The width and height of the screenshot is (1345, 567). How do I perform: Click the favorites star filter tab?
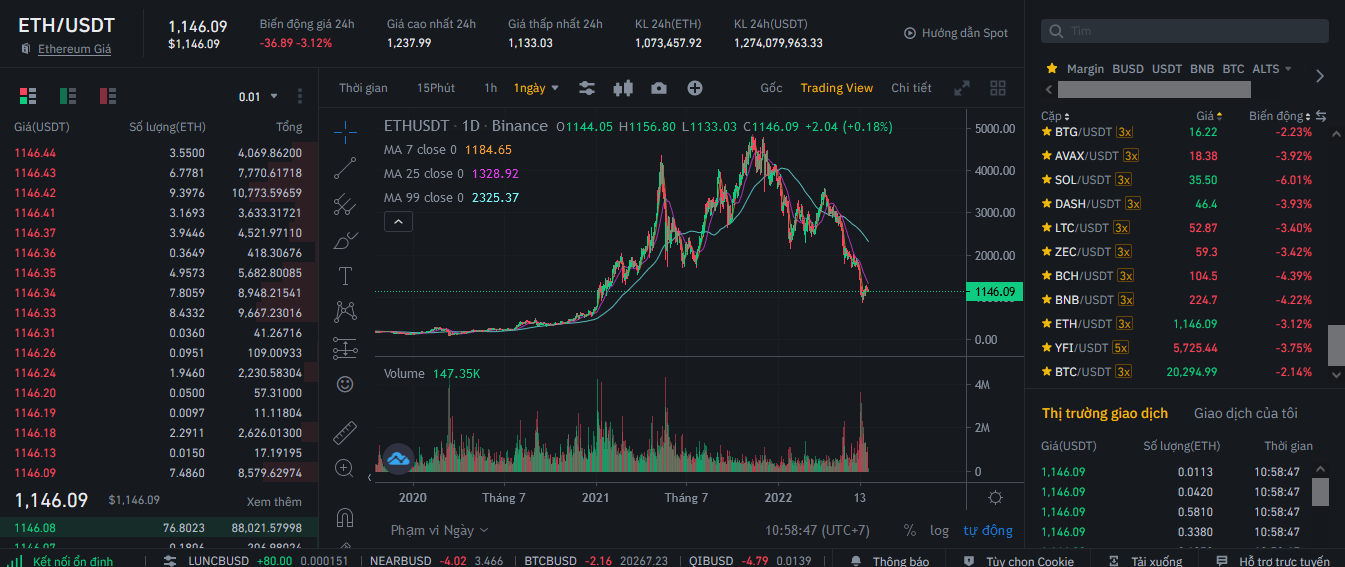point(1052,69)
